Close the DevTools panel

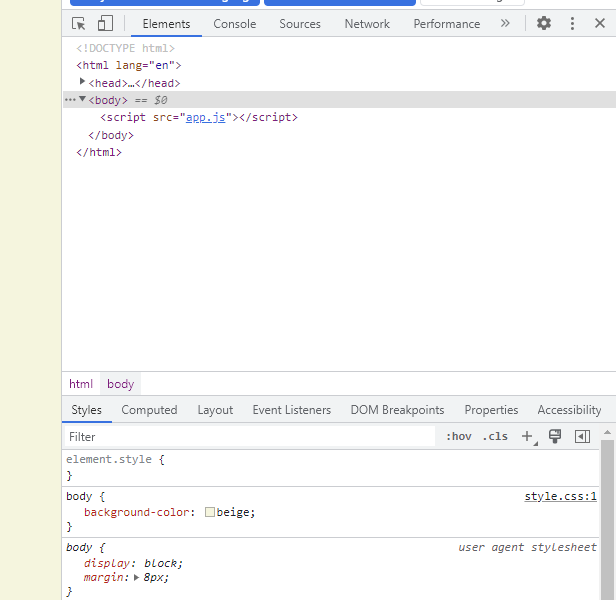pyautogui.click(x=600, y=23)
